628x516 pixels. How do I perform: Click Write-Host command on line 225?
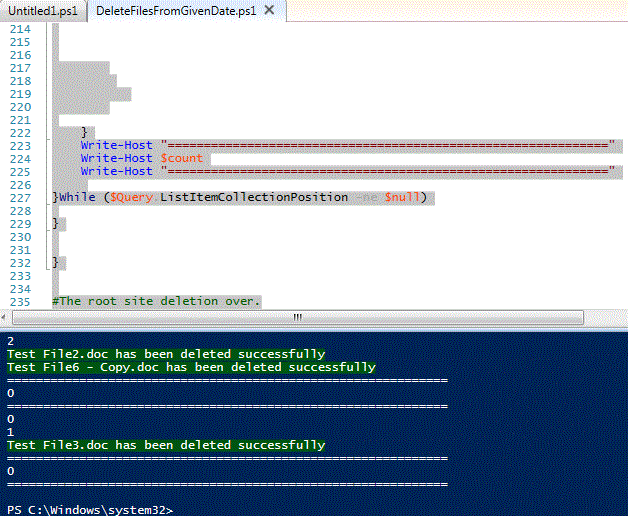117,171
